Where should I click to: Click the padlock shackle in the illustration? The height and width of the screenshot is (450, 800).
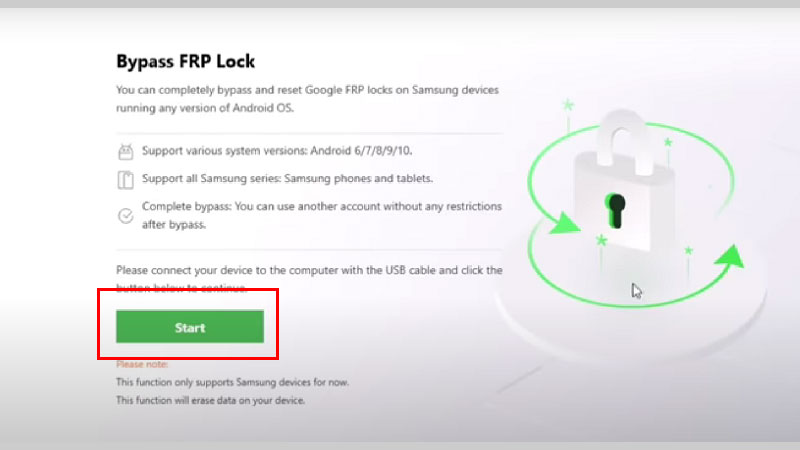click(622, 140)
